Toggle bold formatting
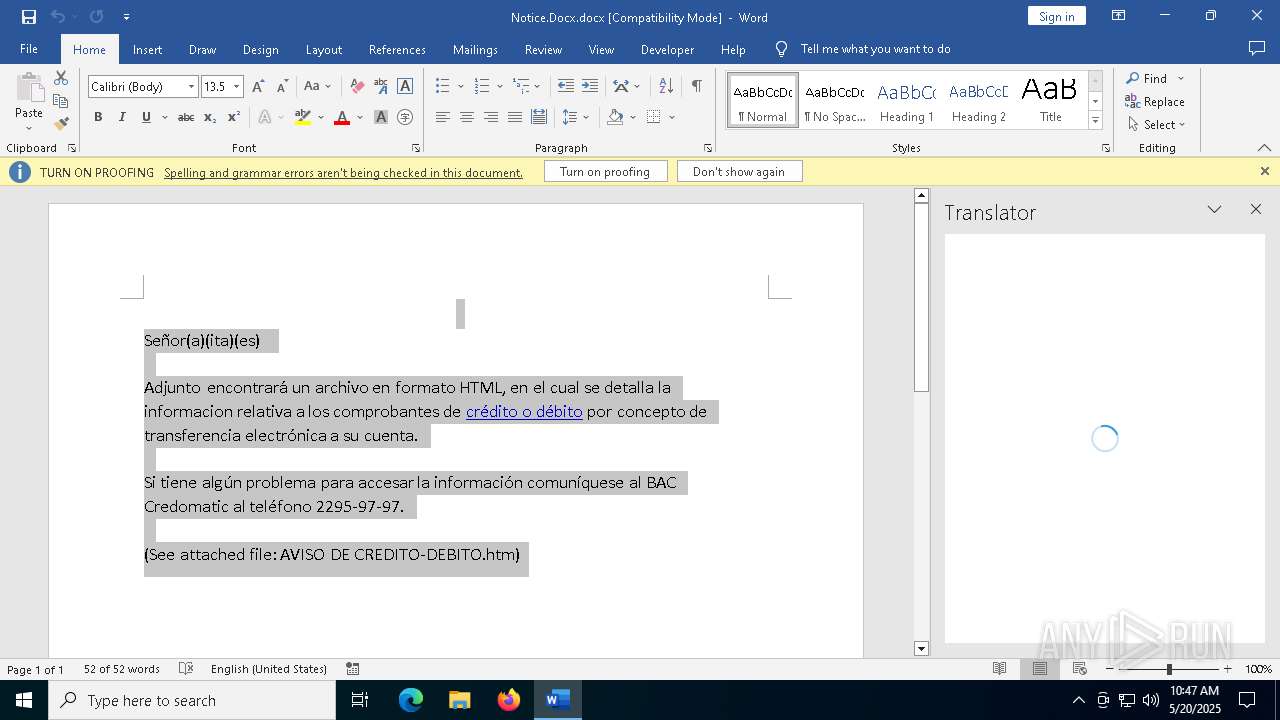The height and width of the screenshot is (720, 1280). tap(98, 117)
